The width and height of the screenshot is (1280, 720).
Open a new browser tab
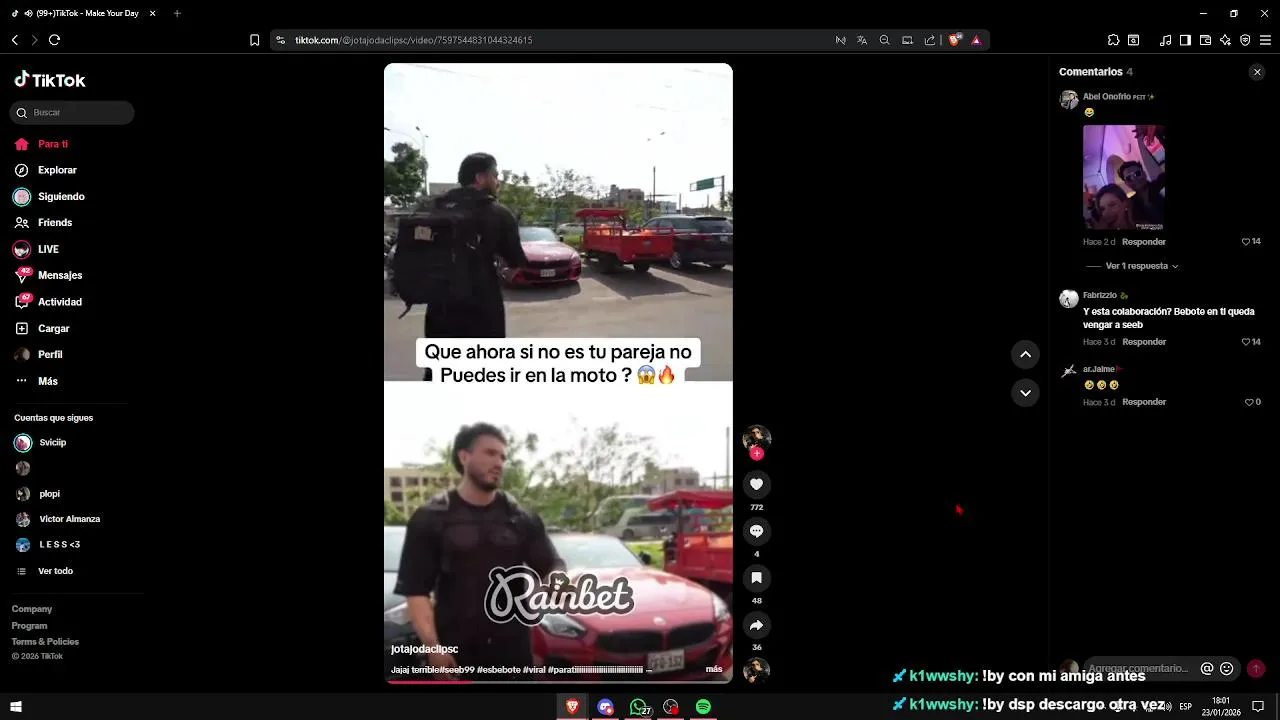pos(177,13)
